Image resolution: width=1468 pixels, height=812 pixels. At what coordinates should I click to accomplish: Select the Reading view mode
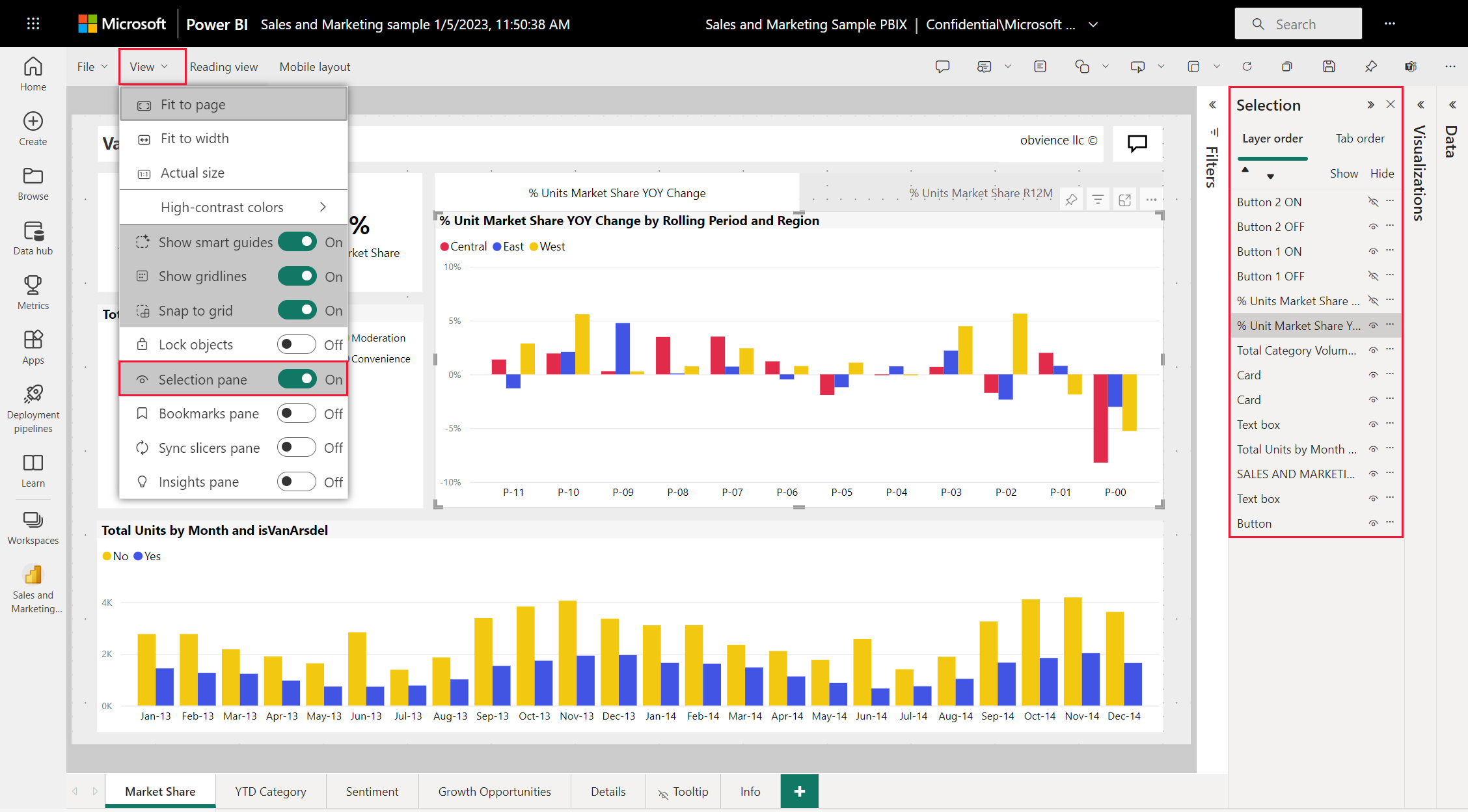pyautogui.click(x=223, y=66)
